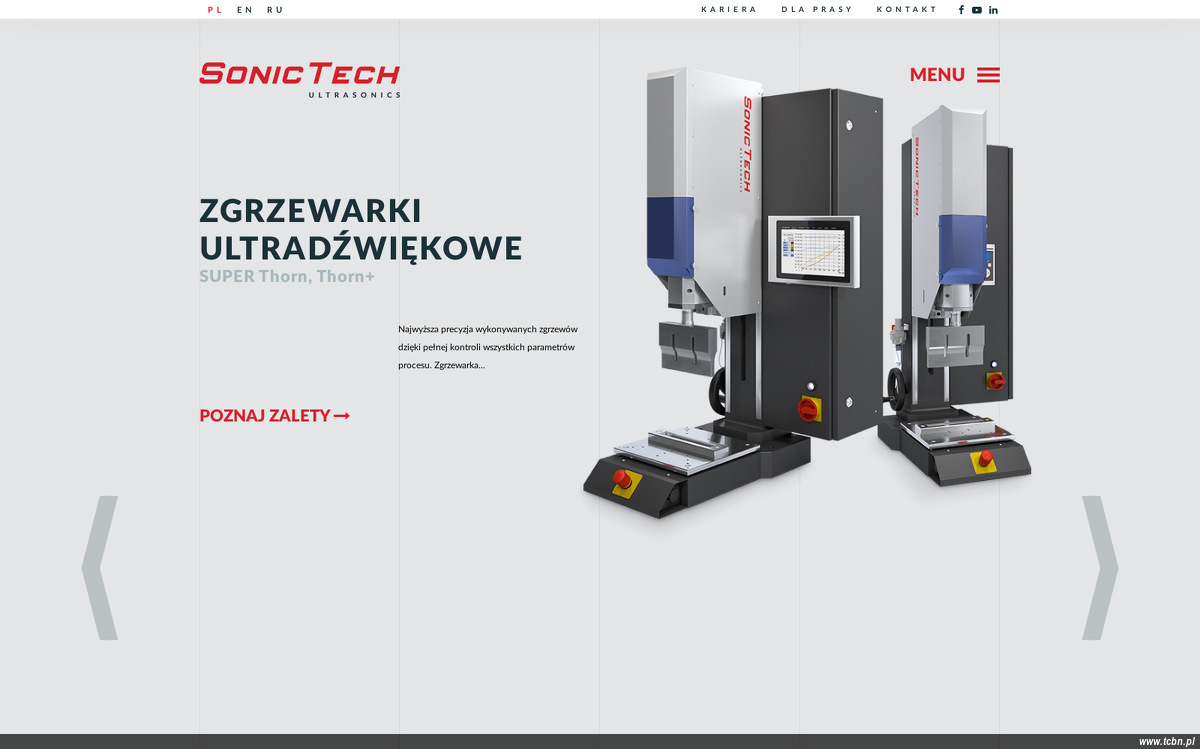Click the MENU text label
This screenshot has height=749, width=1200.
click(x=937, y=75)
